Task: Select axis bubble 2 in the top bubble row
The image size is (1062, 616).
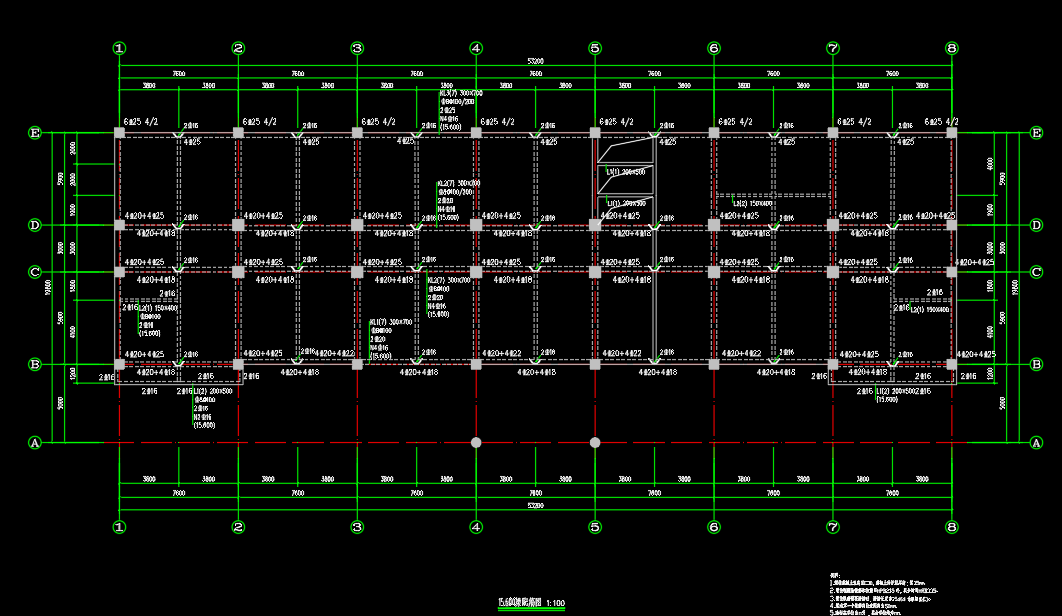Action: point(238,48)
